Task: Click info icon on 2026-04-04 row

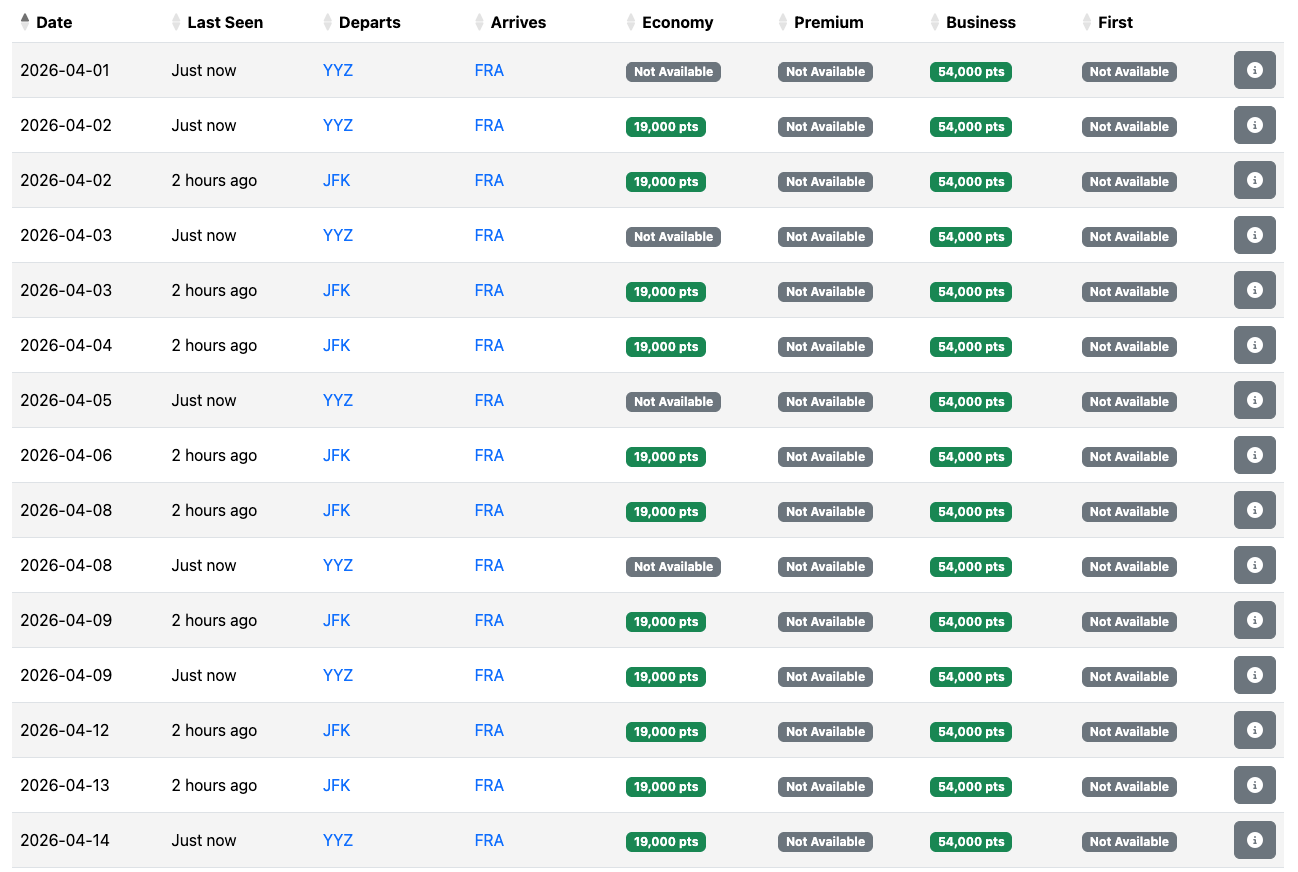Action: click(1254, 345)
